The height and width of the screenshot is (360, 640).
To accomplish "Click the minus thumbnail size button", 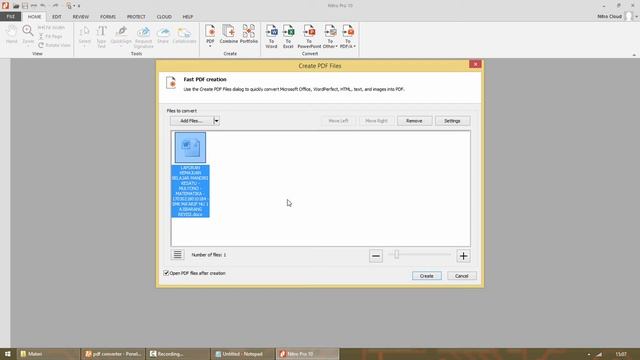I will click(x=376, y=256).
